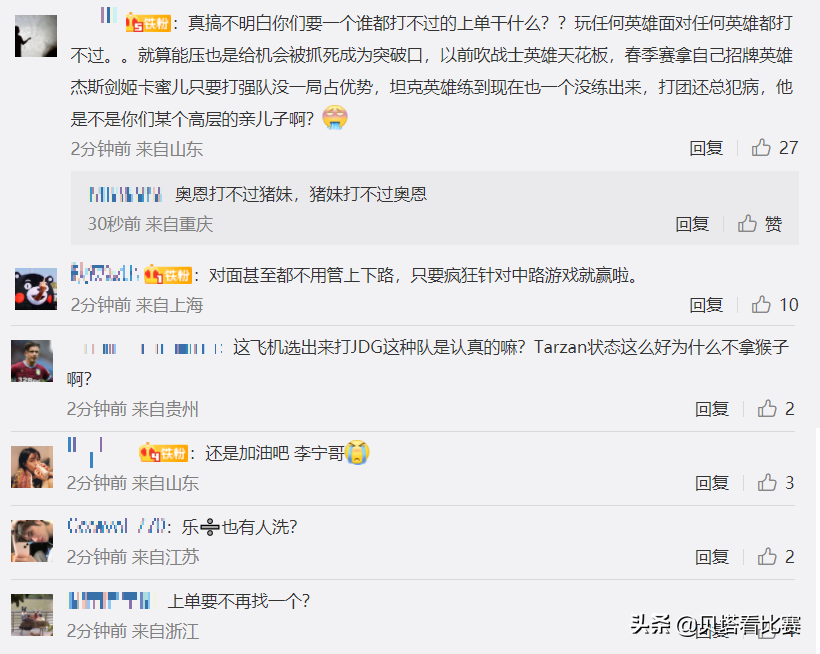Open the football player avatar profile
Viewport: 820px width, 654px height.
[32, 361]
